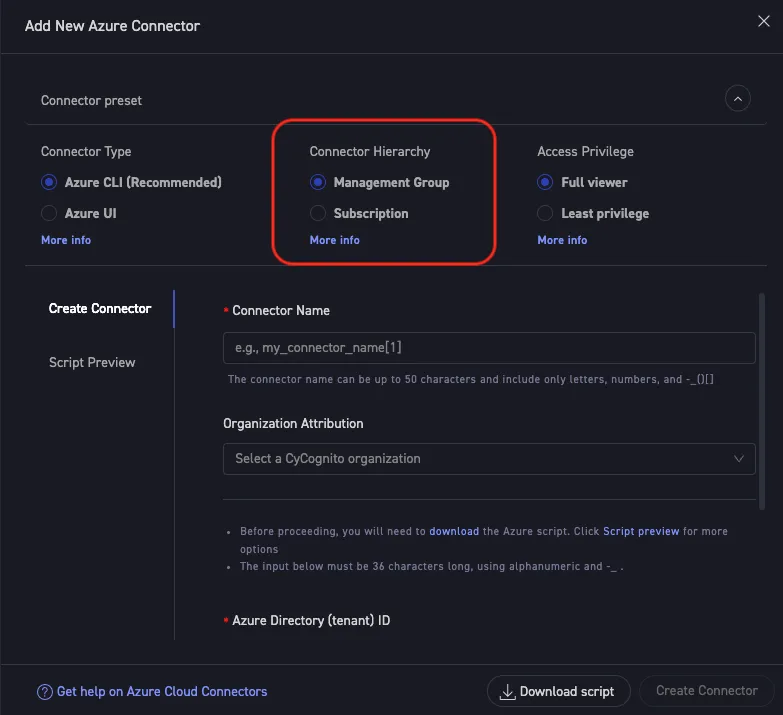783x715 pixels.
Task: Close the Add New Azure Connector dialog
Action: (x=764, y=21)
